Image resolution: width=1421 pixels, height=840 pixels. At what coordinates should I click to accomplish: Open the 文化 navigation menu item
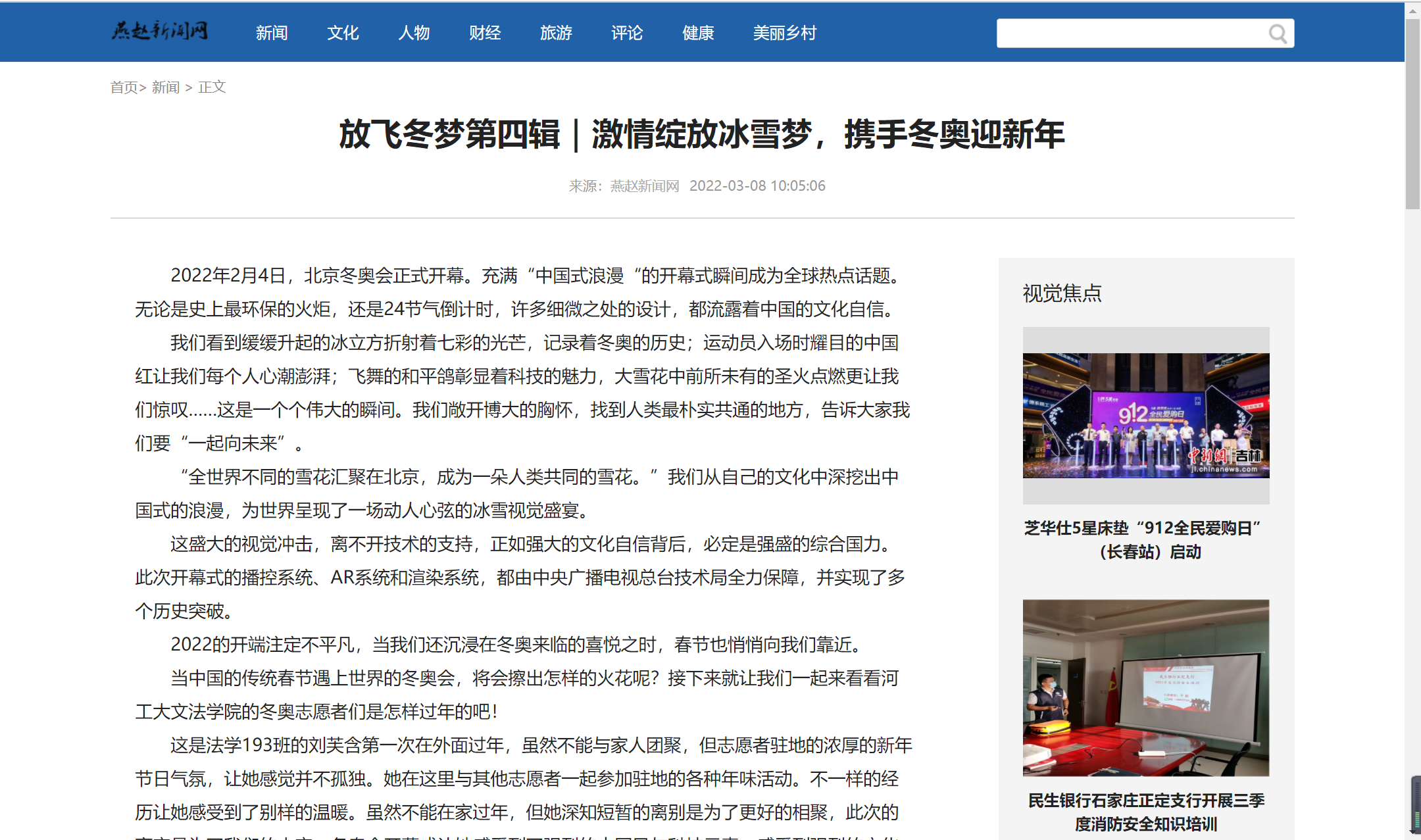pyautogui.click(x=343, y=33)
